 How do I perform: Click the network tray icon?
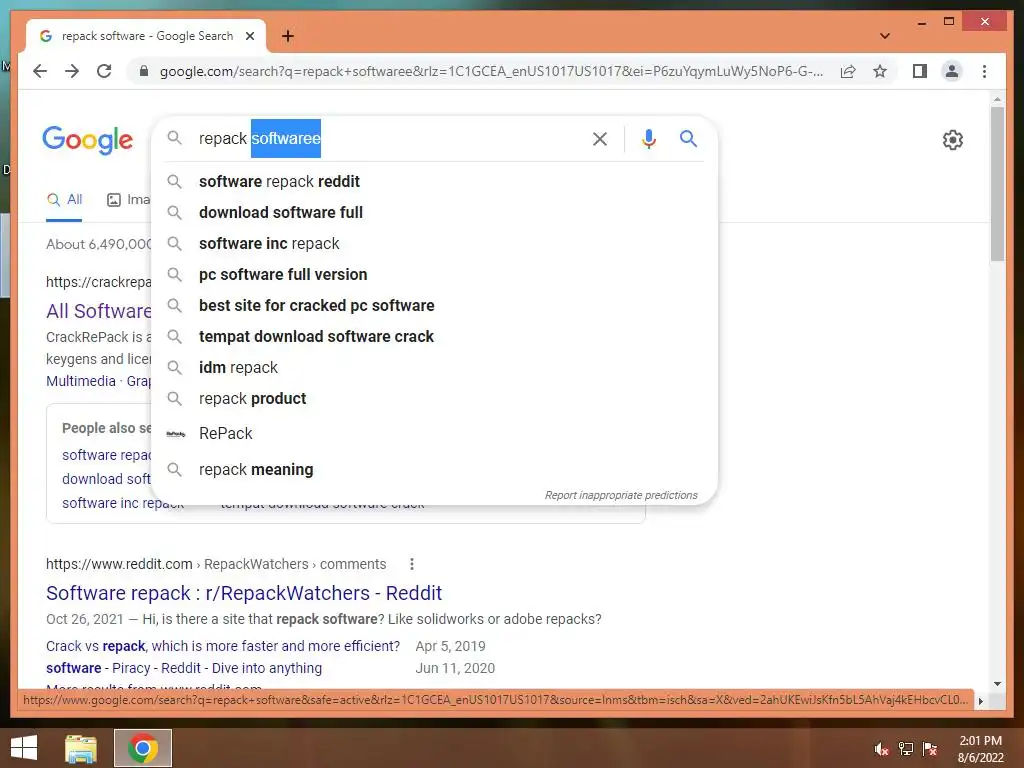click(x=906, y=748)
